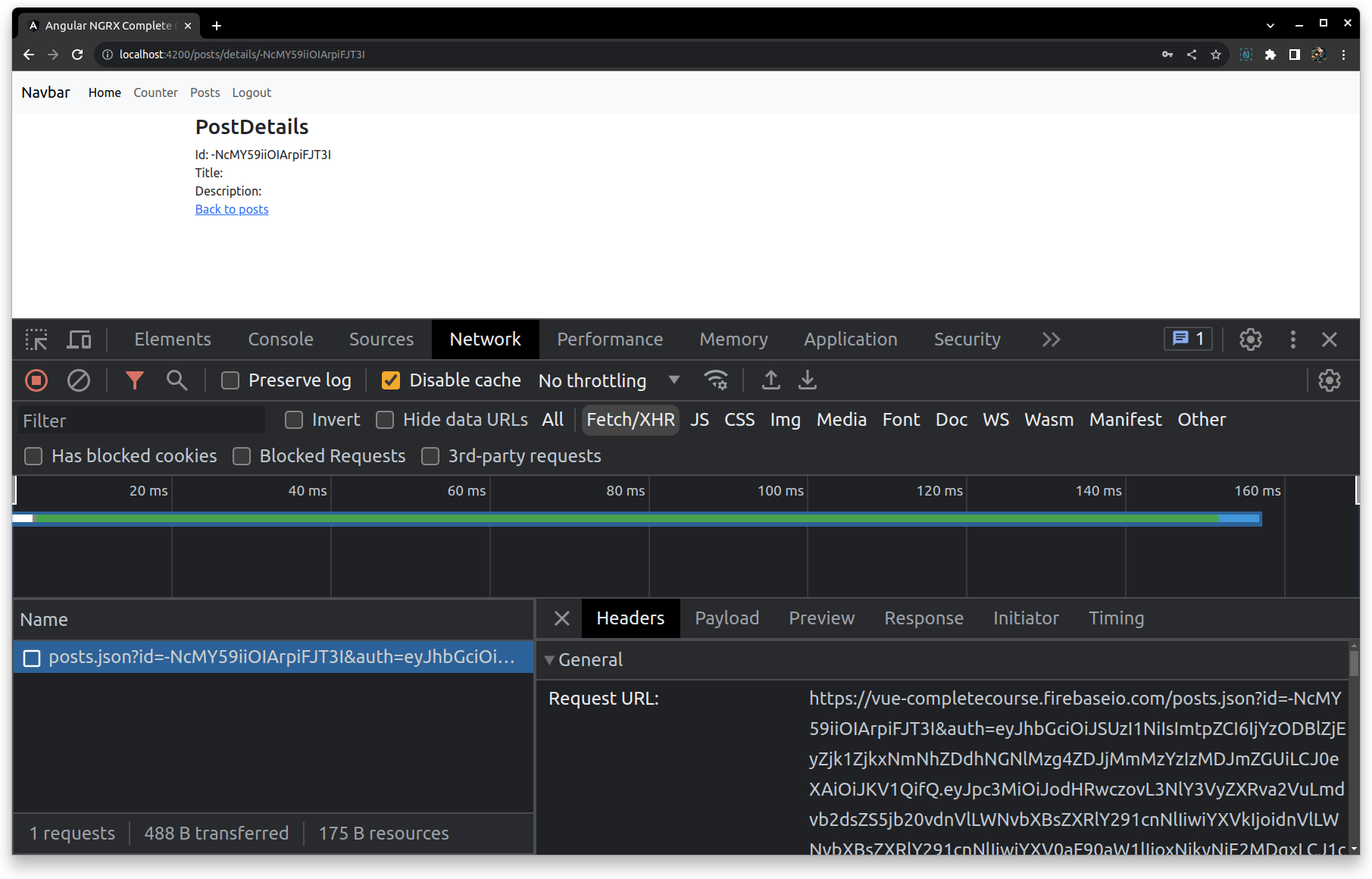
Task: Open the Console panel
Action: coord(280,339)
